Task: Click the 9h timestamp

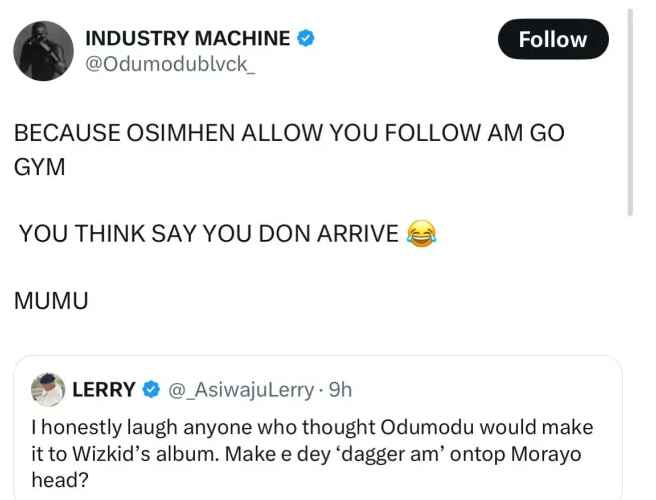Action: (340, 390)
